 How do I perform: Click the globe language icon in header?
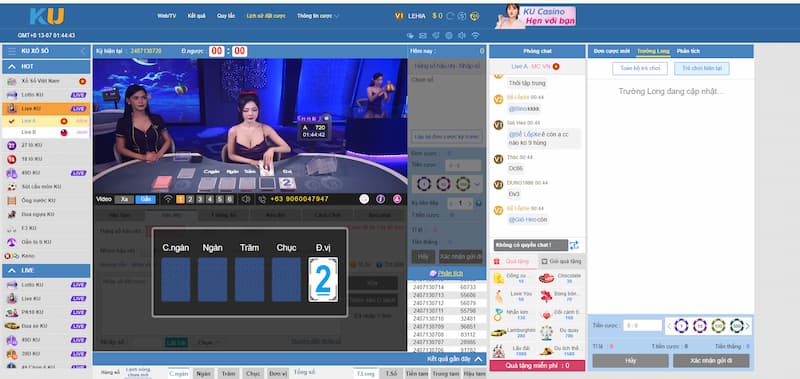(448, 36)
